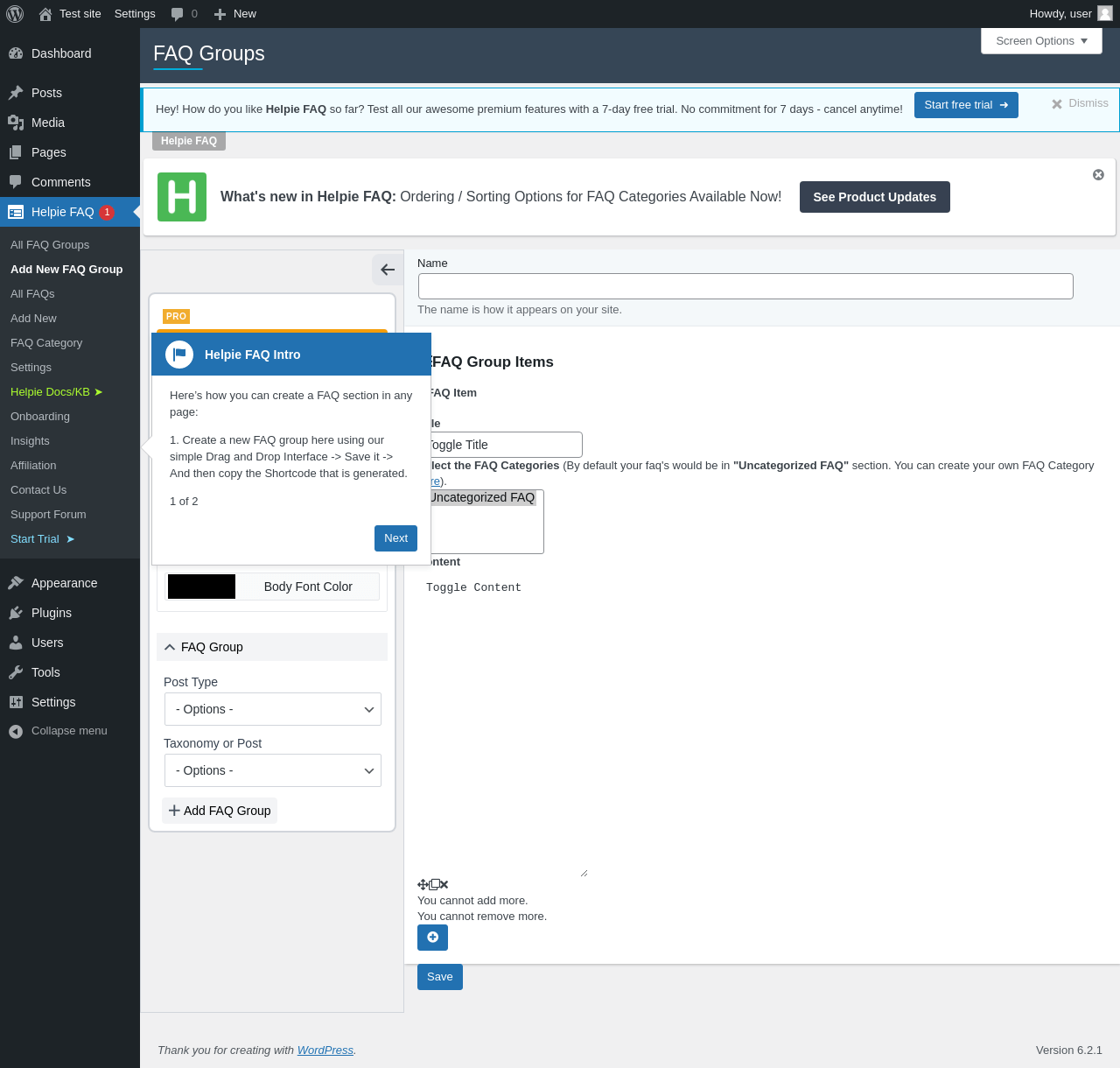
Task: Open the Support Forum submenu item
Action: coord(48,515)
